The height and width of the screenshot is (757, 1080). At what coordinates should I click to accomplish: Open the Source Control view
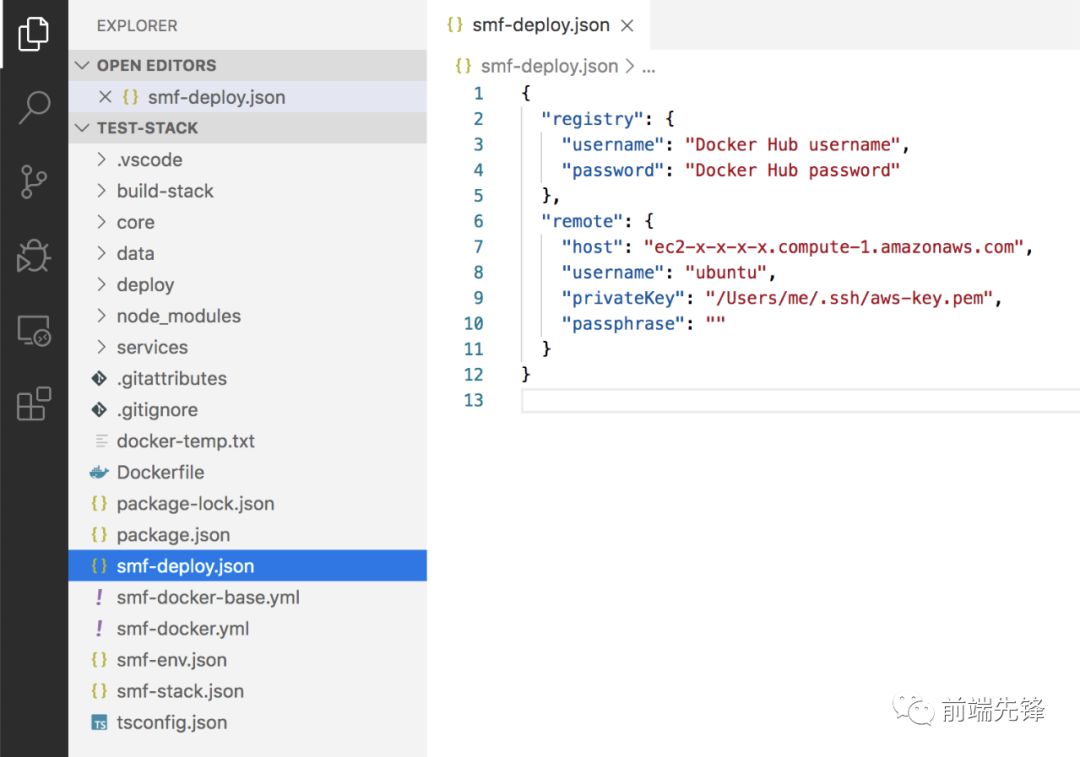pyautogui.click(x=33, y=182)
